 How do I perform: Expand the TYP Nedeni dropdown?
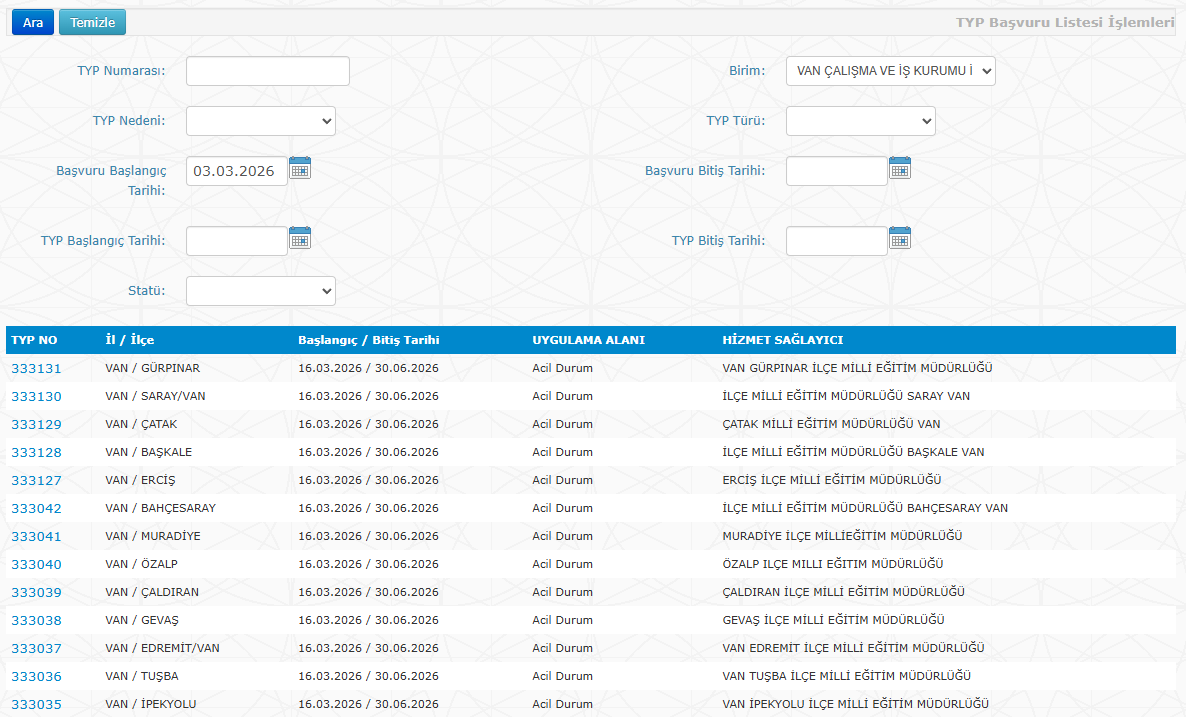[x=260, y=121]
